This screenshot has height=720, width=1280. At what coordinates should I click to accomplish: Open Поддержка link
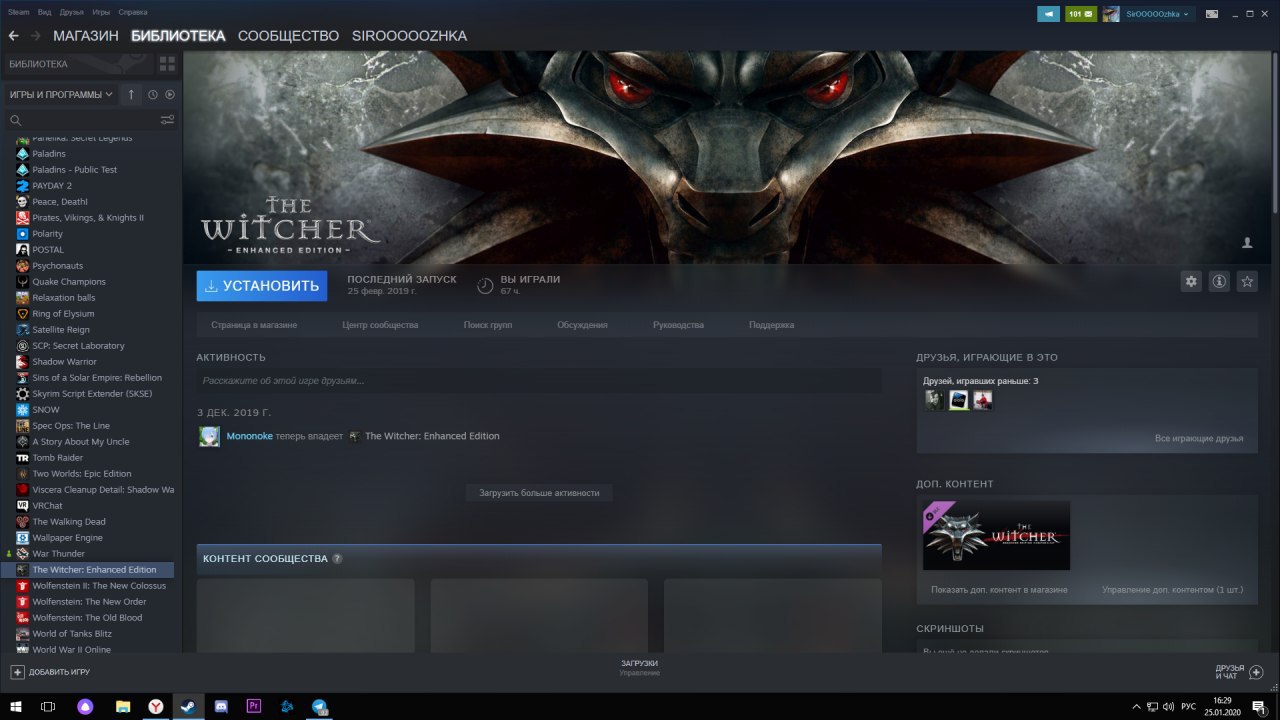(x=771, y=325)
